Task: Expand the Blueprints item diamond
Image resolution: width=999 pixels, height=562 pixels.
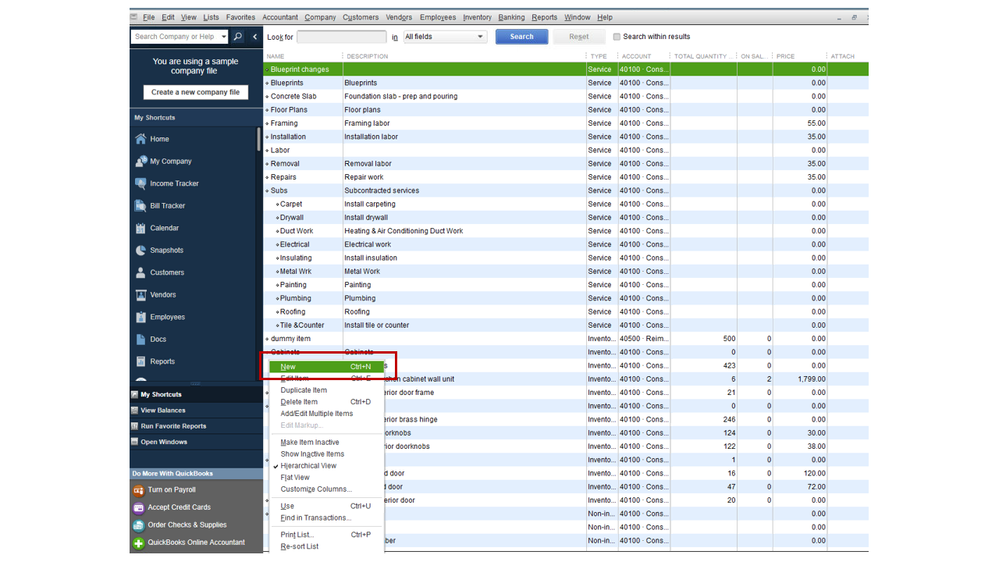Action: pyautogui.click(x=267, y=83)
